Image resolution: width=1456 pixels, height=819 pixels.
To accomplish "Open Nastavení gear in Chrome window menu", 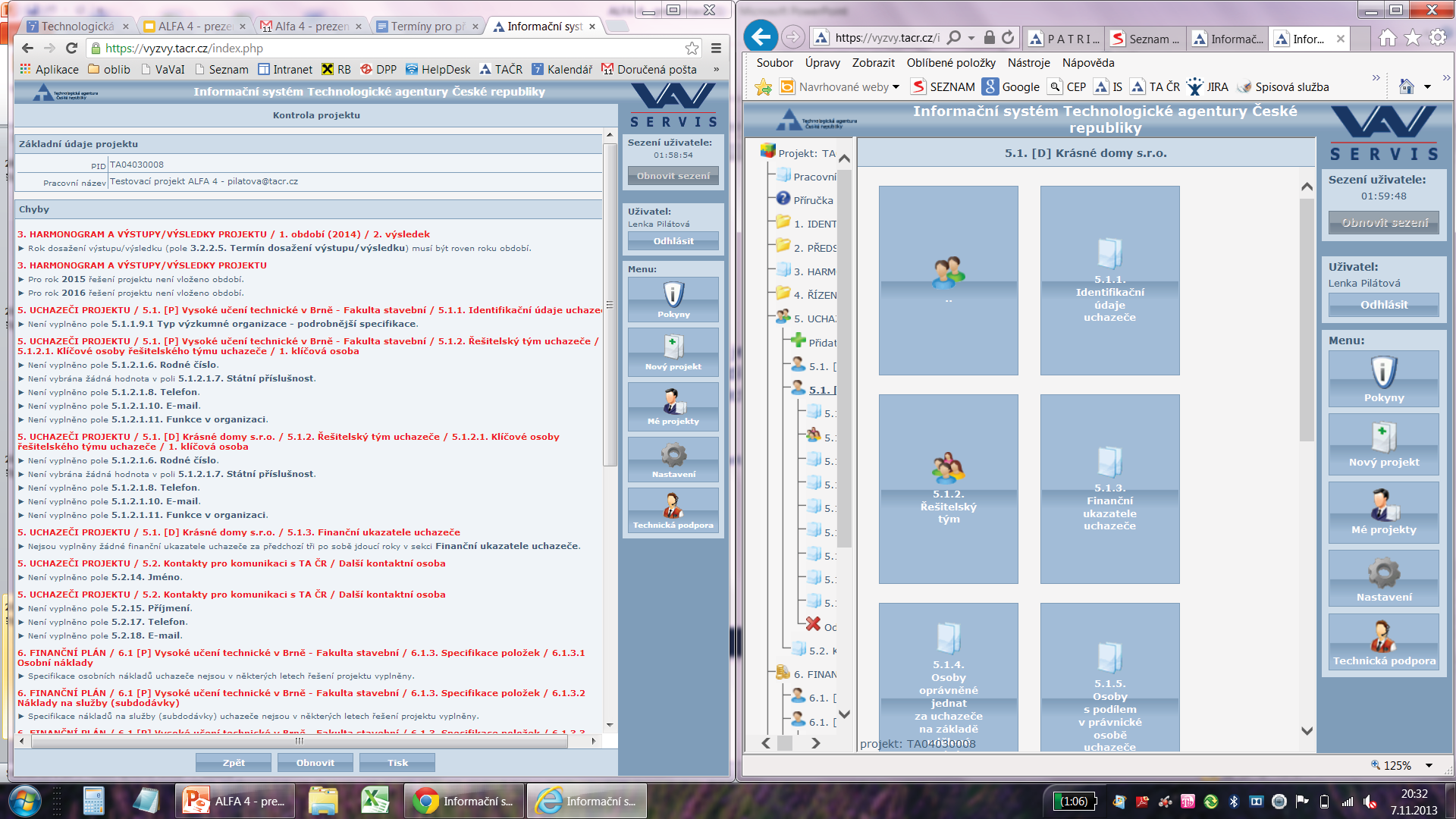I will [673, 460].
